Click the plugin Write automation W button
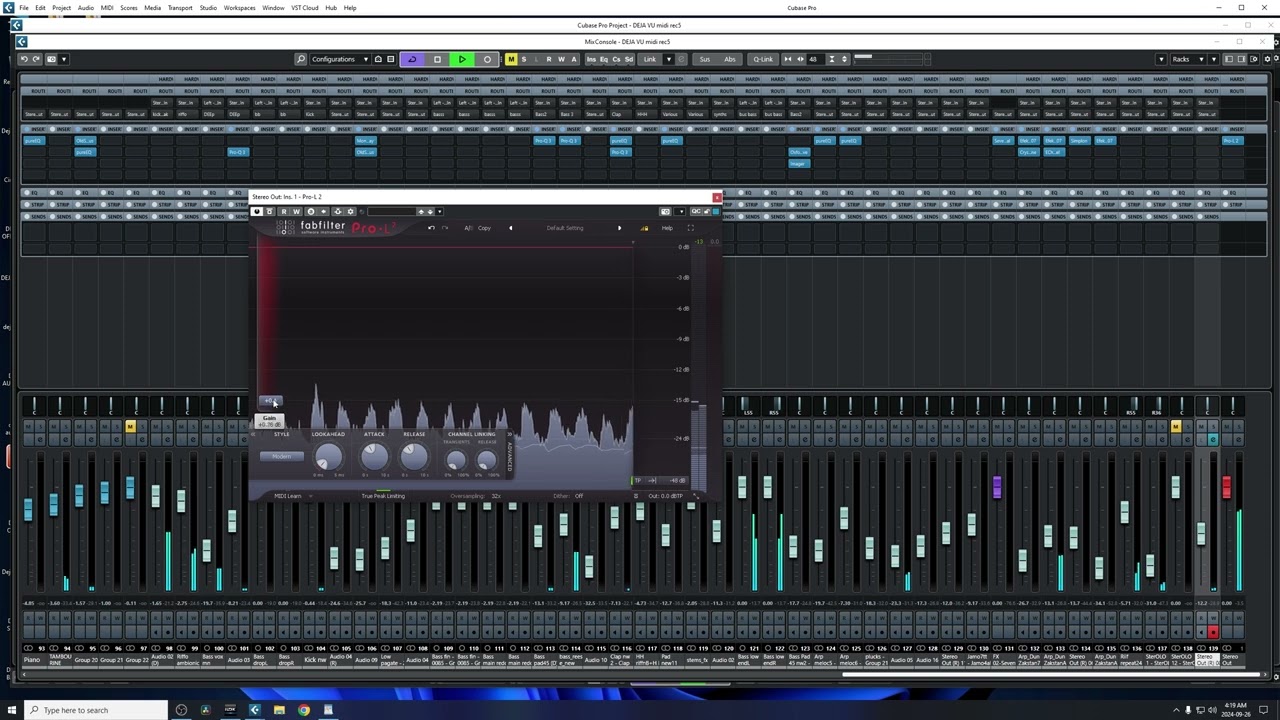Viewport: 1280px width, 720px height. pos(296,211)
